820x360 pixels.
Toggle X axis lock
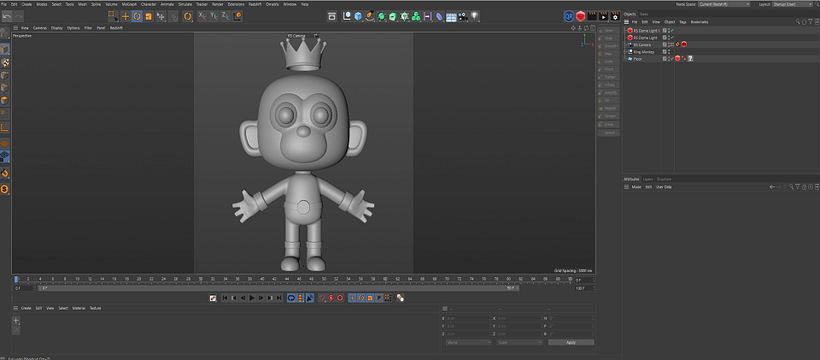[x=202, y=16]
